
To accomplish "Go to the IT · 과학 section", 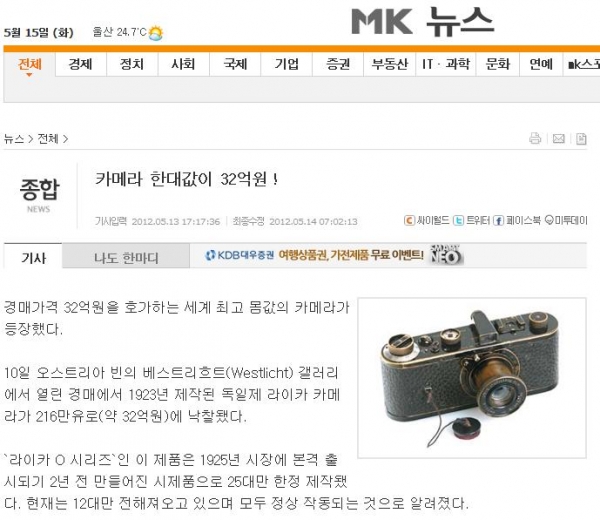I will coord(446,64).
